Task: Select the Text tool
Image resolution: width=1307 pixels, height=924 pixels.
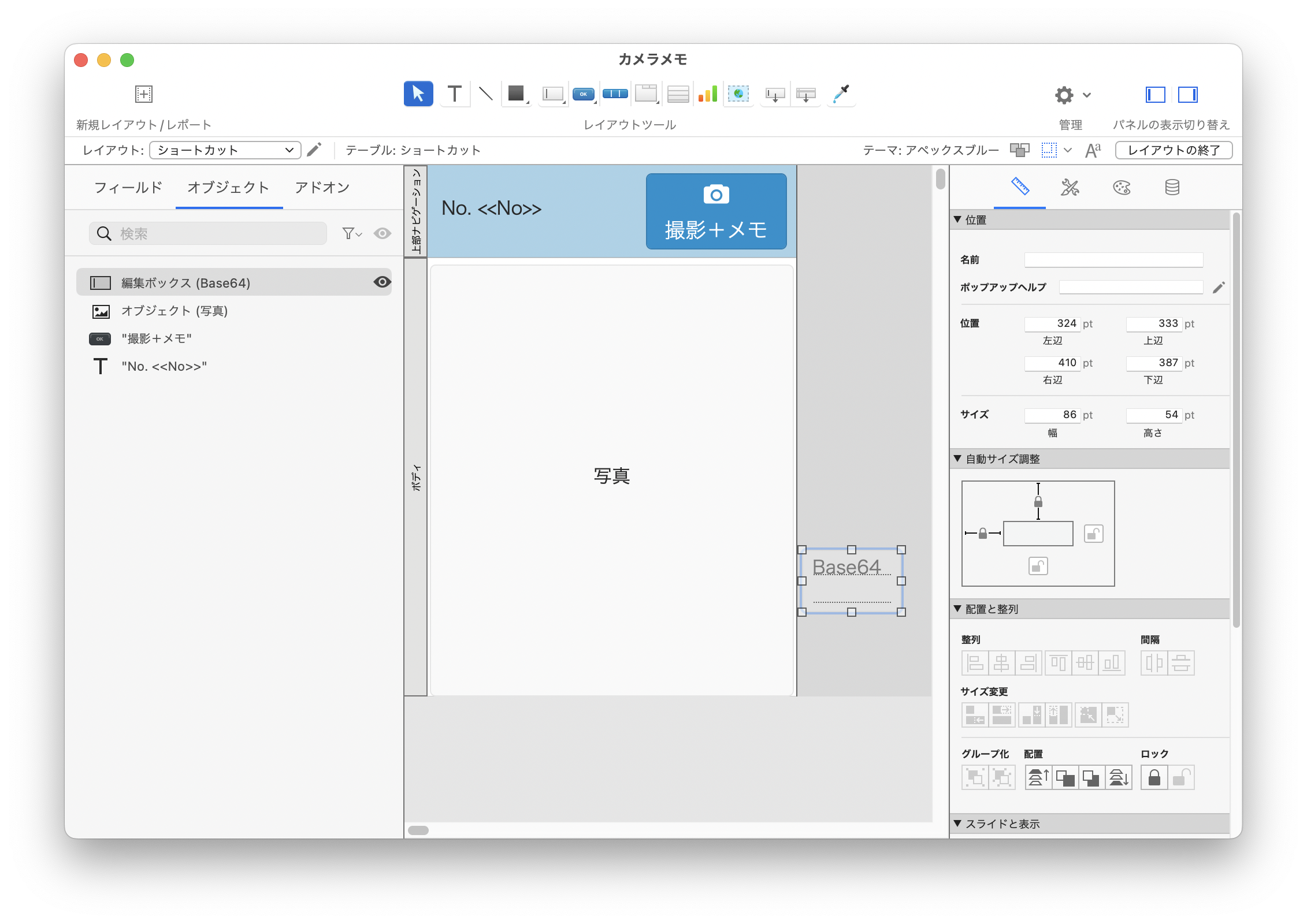Action: click(x=455, y=94)
